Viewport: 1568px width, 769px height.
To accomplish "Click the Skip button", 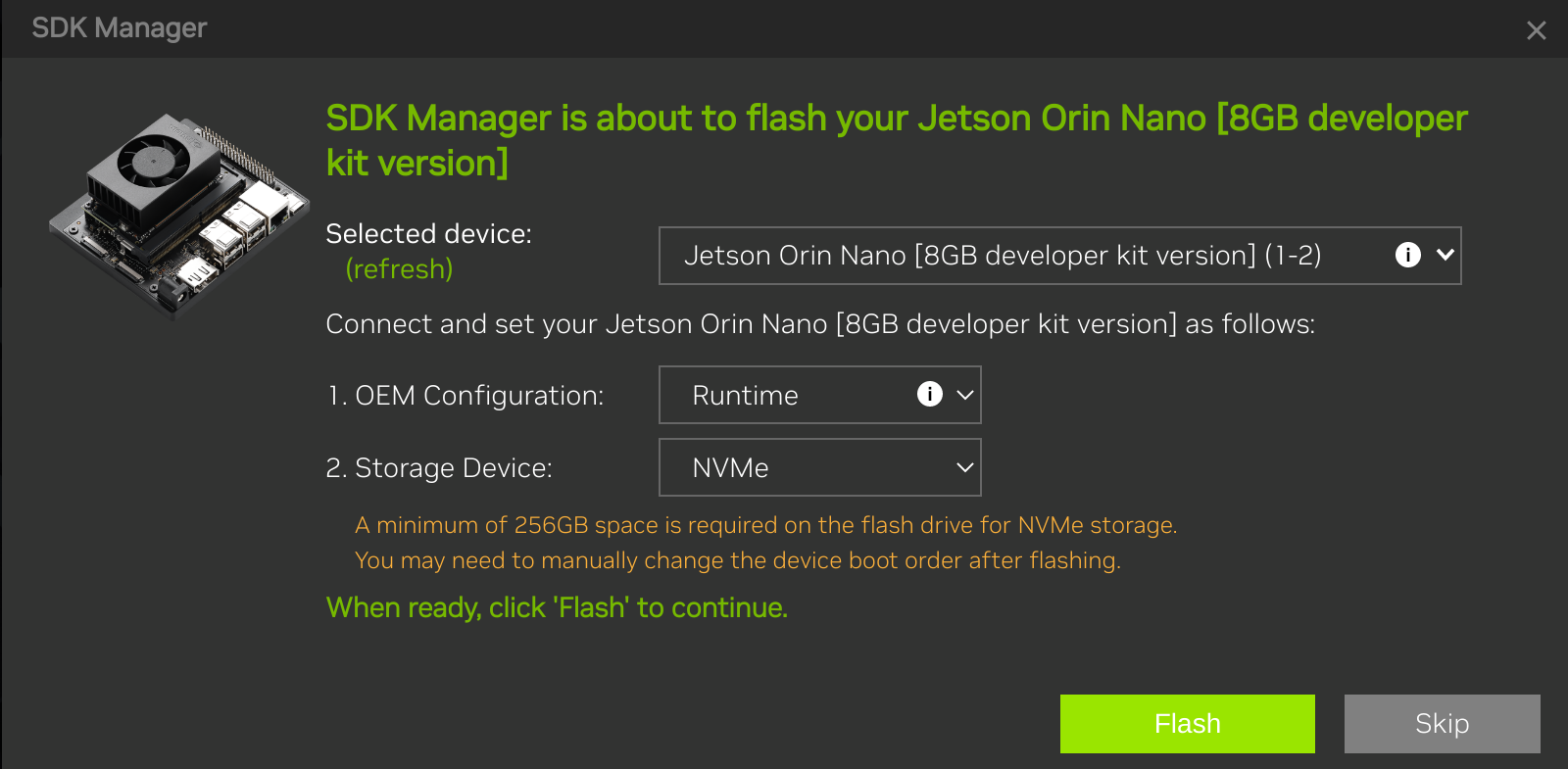I will pos(1441,723).
